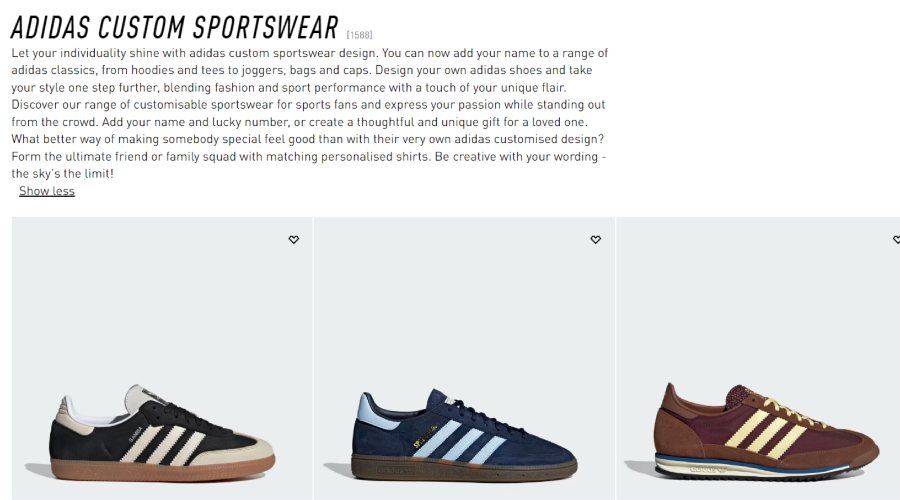Click the text 'the sky's the limit!'
The image size is (900, 500).
tap(63, 173)
